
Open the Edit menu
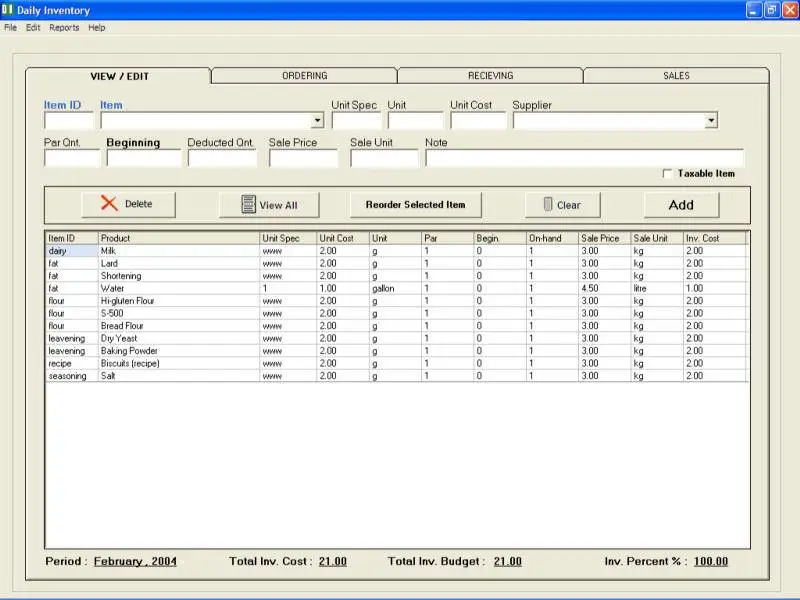(33, 28)
